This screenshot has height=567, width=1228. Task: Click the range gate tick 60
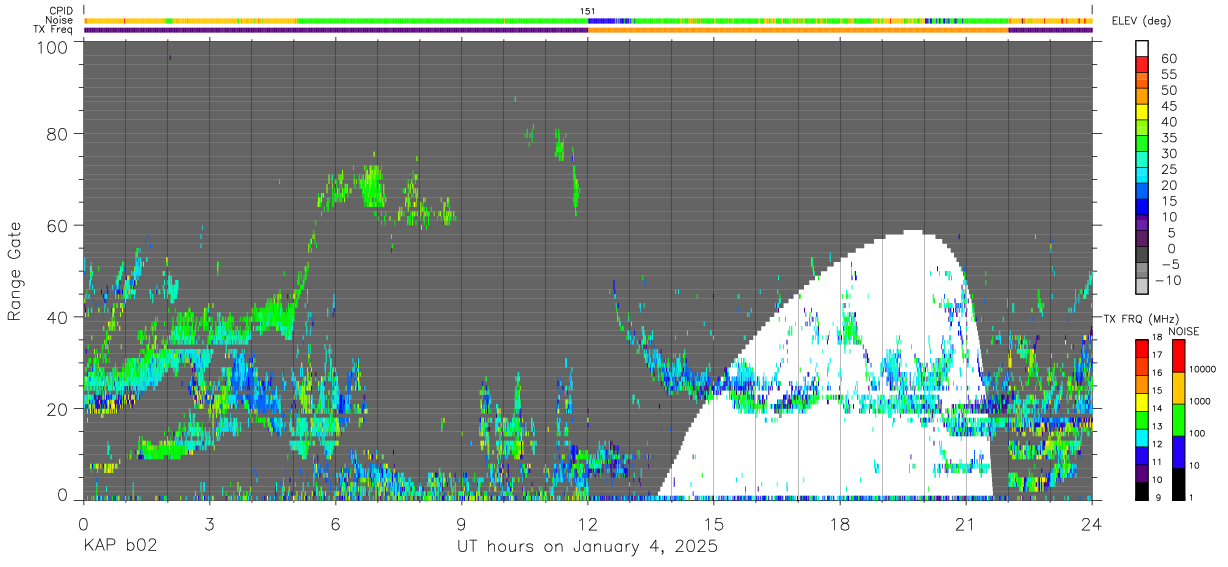58,225
